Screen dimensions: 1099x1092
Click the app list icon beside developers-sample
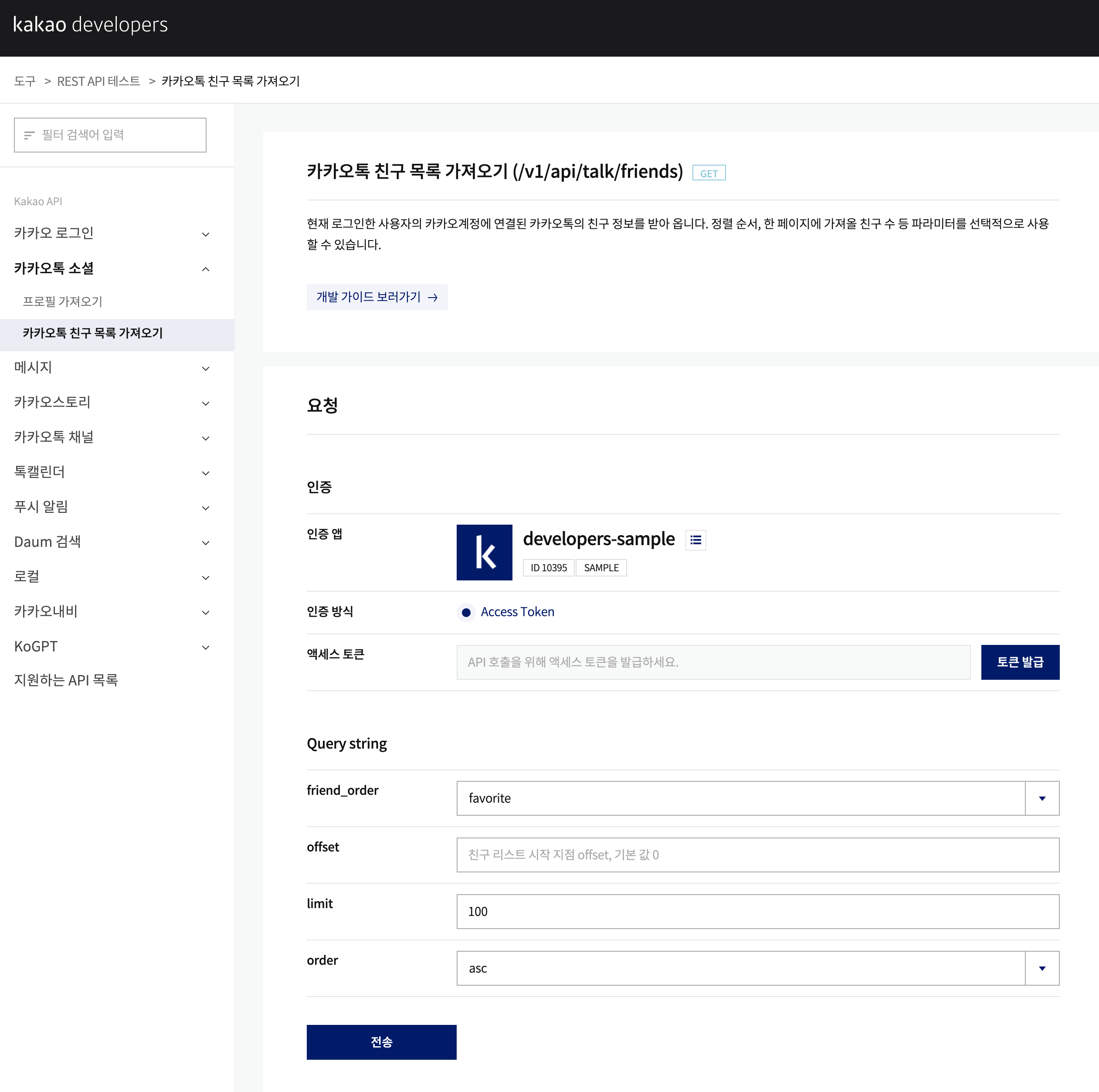tap(695, 540)
